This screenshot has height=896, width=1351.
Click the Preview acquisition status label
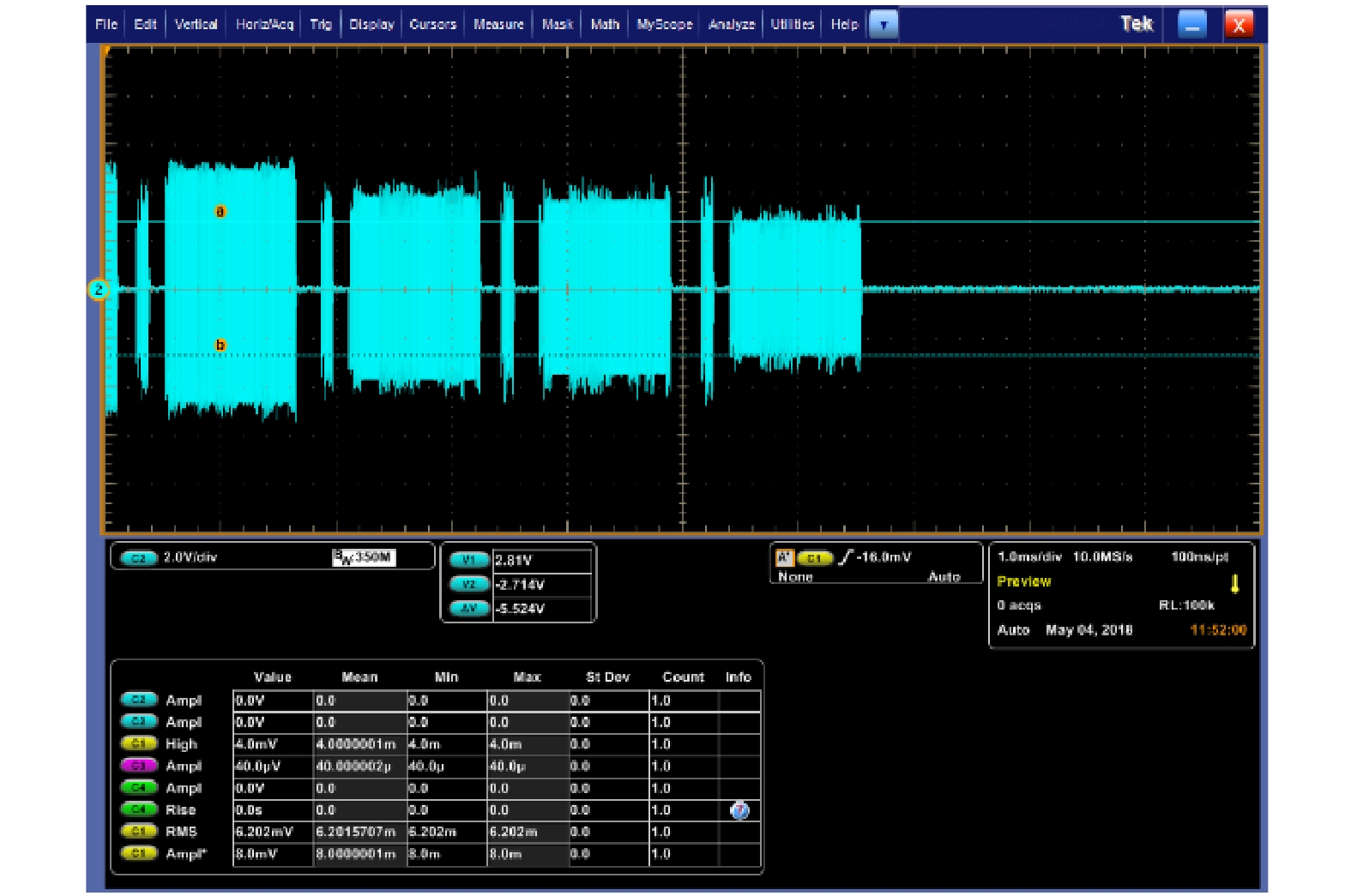(1023, 581)
